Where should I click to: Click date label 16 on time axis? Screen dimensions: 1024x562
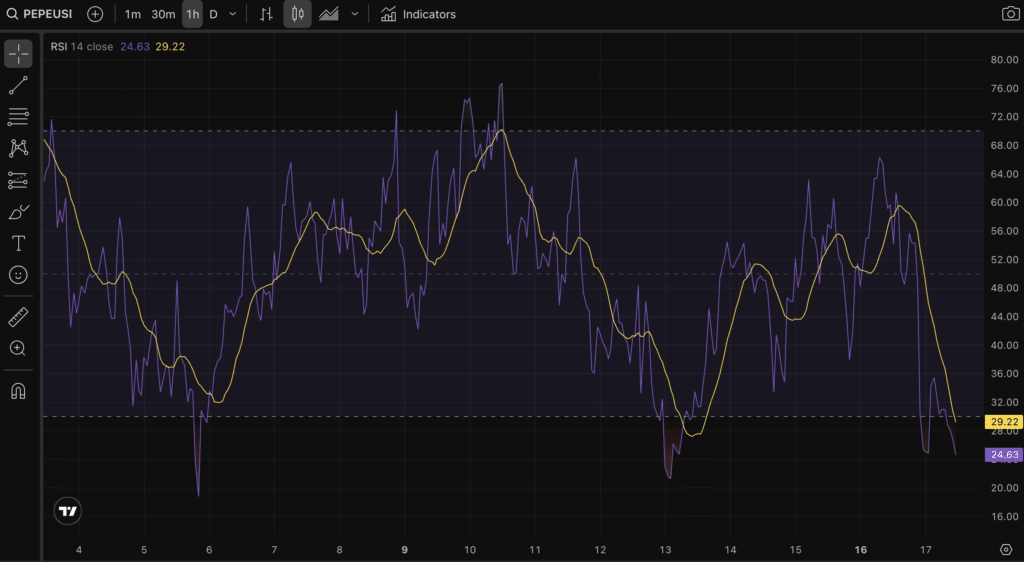point(861,550)
